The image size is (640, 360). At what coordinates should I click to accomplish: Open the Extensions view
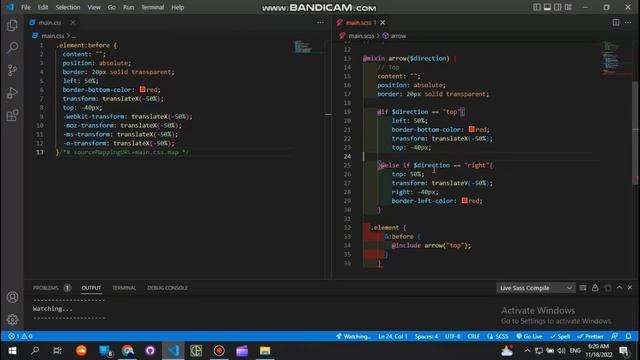pyautogui.click(x=12, y=116)
